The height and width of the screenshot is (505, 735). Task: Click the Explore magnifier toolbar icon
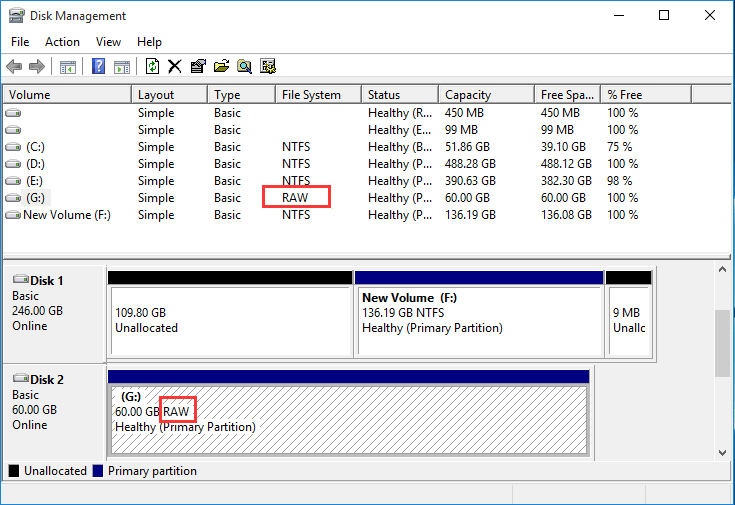[244, 66]
